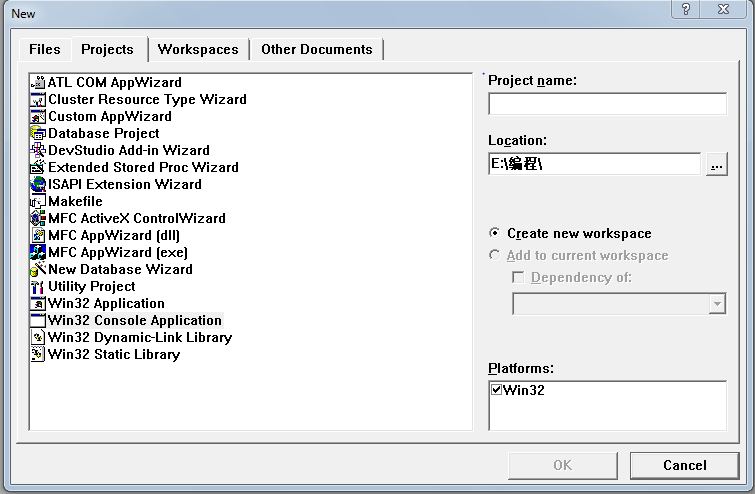Expand the Dependency of dropdown list

point(716,304)
